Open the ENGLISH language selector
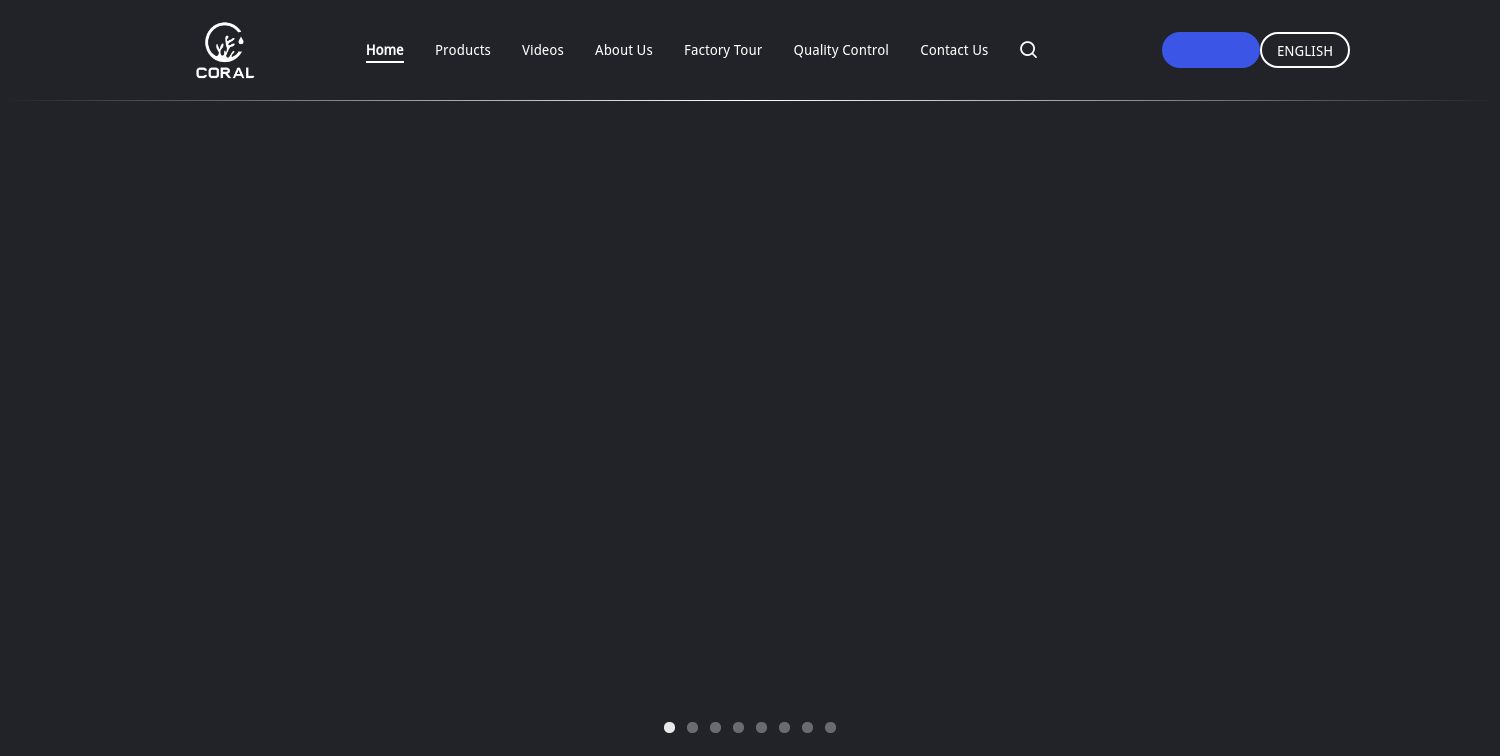 click(x=1304, y=50)
